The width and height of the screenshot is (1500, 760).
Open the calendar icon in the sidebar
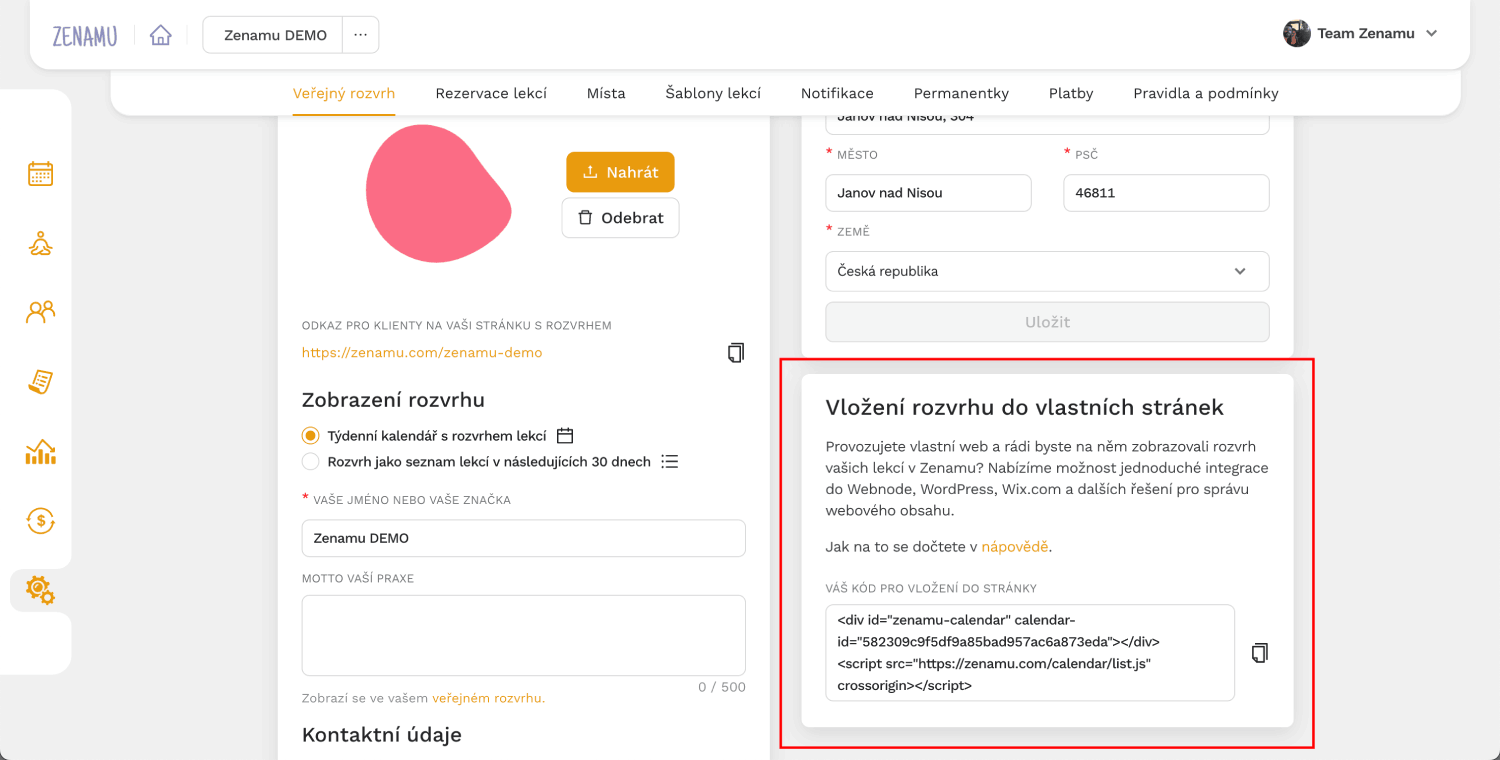tap(40, 174)
